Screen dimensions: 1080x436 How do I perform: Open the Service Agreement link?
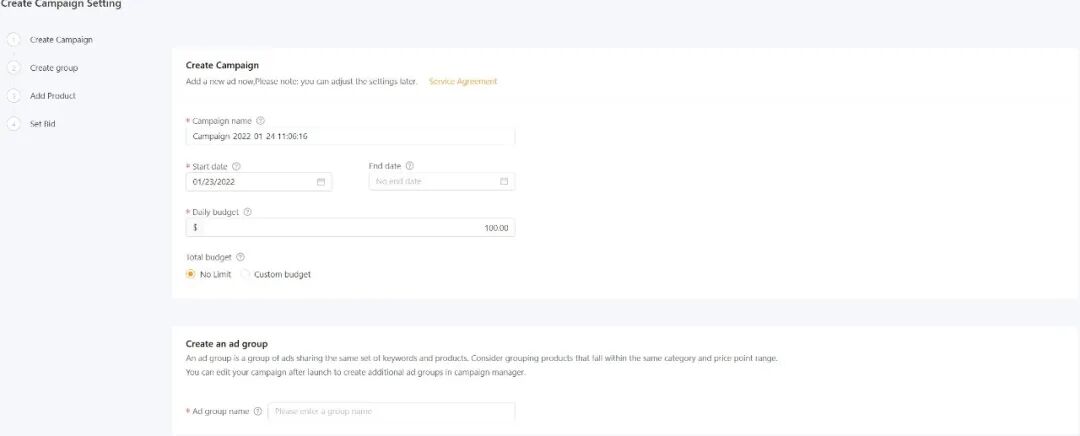tap(463, 81)
